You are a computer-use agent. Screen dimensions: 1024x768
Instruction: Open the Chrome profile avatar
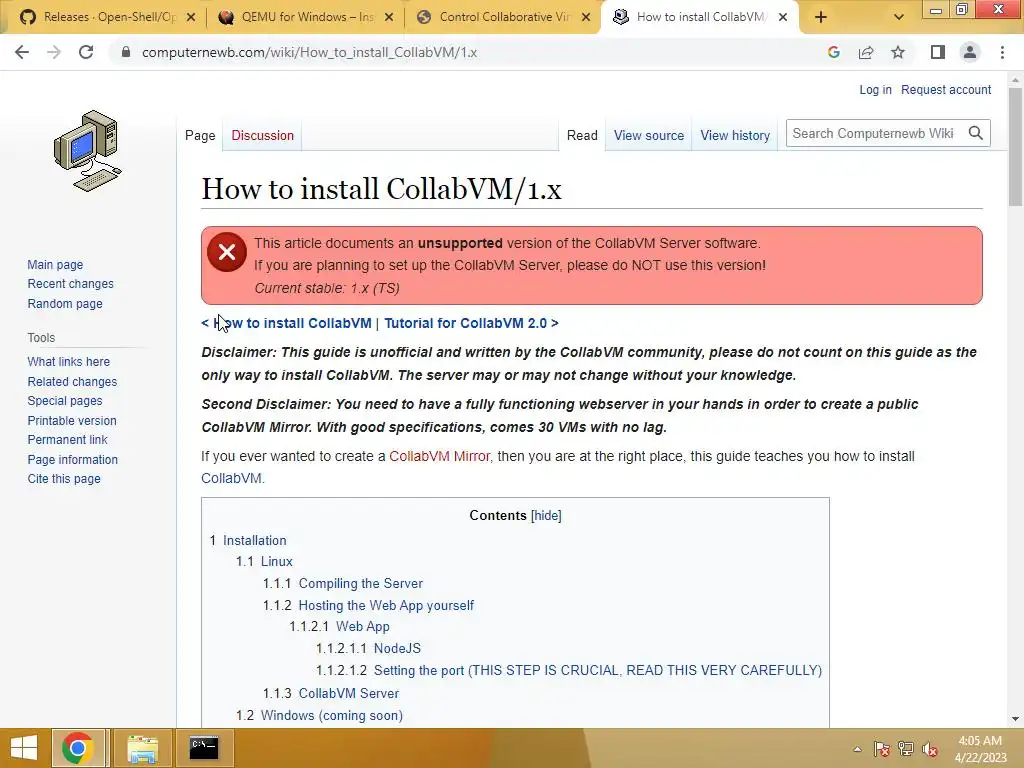970,52
